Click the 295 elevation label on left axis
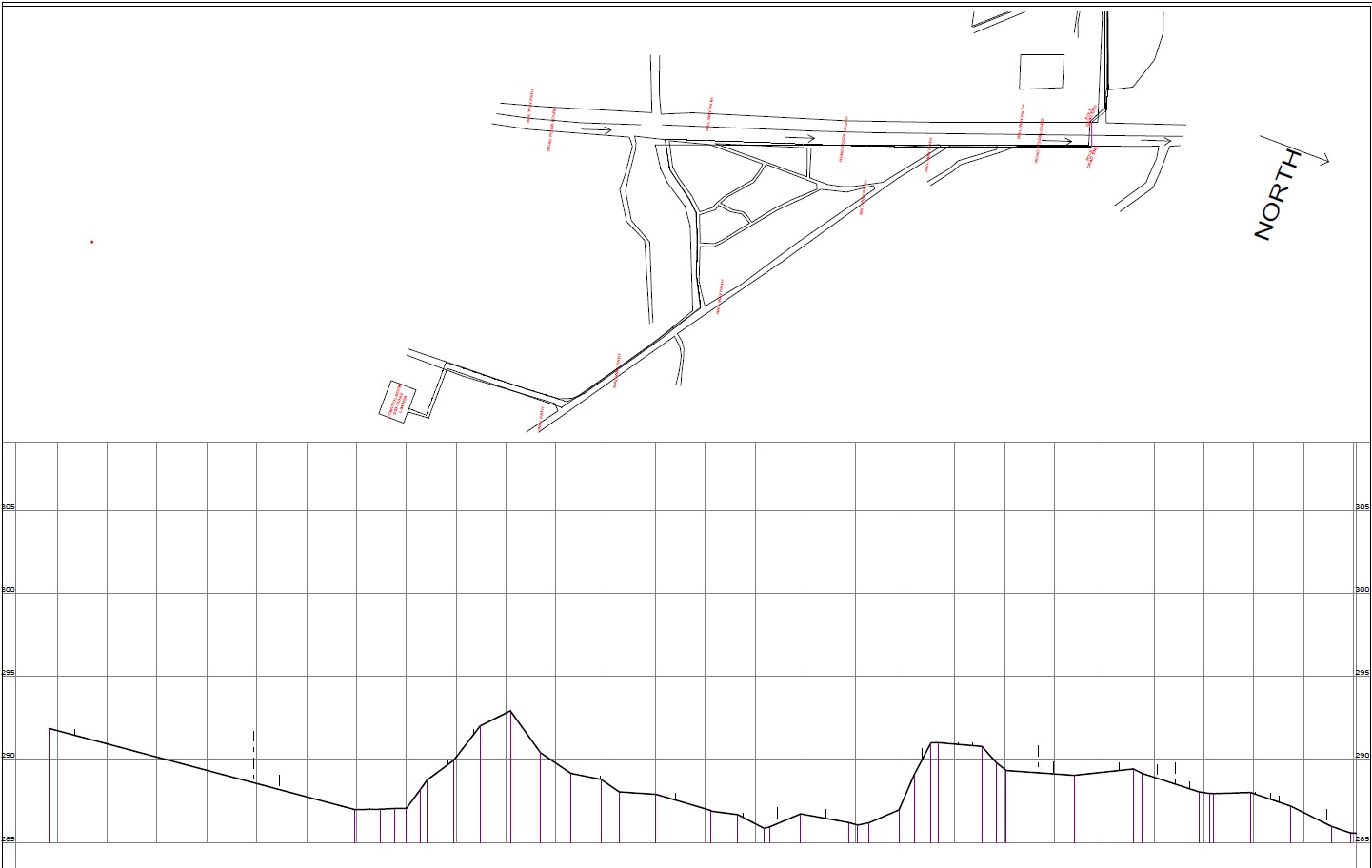This screenshot has width=1372, height=868. tap(9, 674)
